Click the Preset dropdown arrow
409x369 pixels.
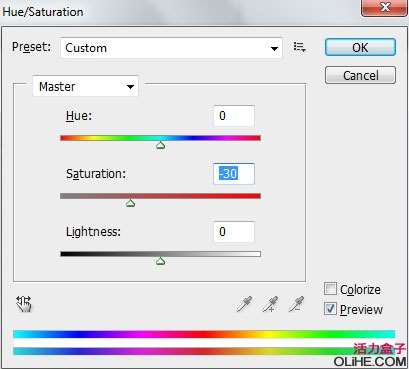point(274,49)
